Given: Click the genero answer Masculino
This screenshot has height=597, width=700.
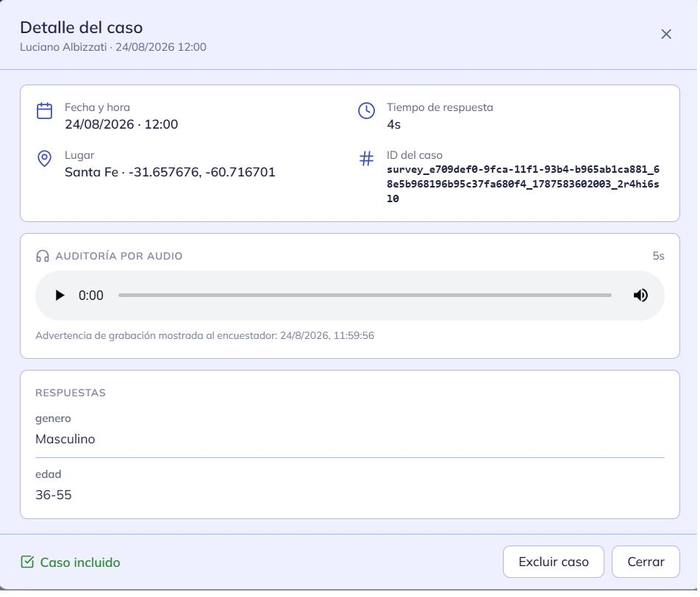Looking at the screenshot, I should (x=65, y=439).
